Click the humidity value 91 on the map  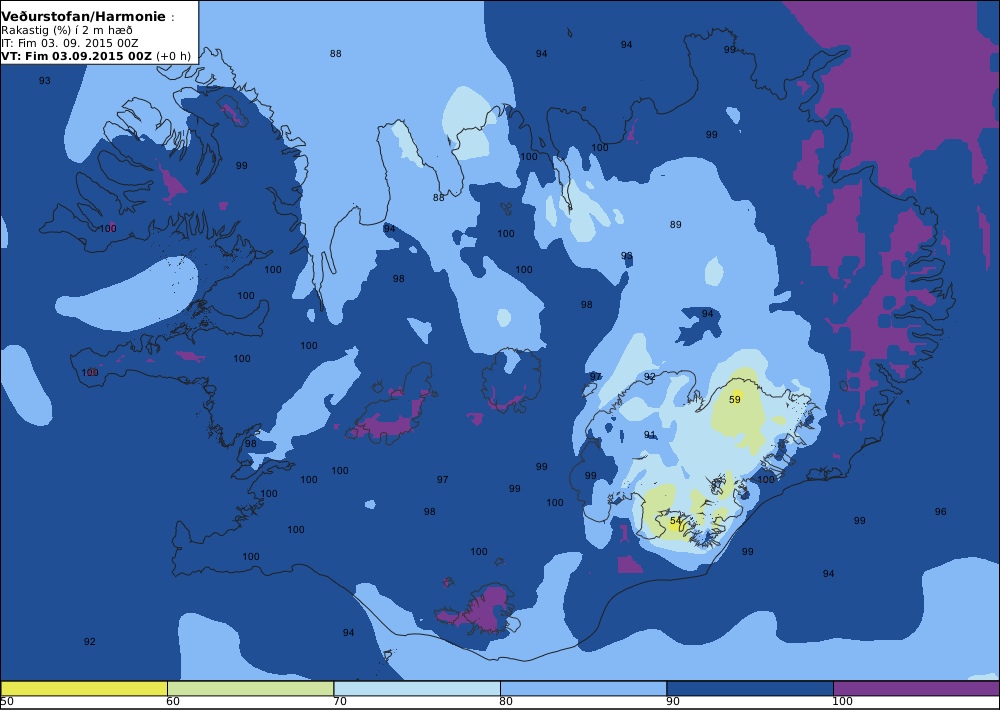tap(649, 435)
